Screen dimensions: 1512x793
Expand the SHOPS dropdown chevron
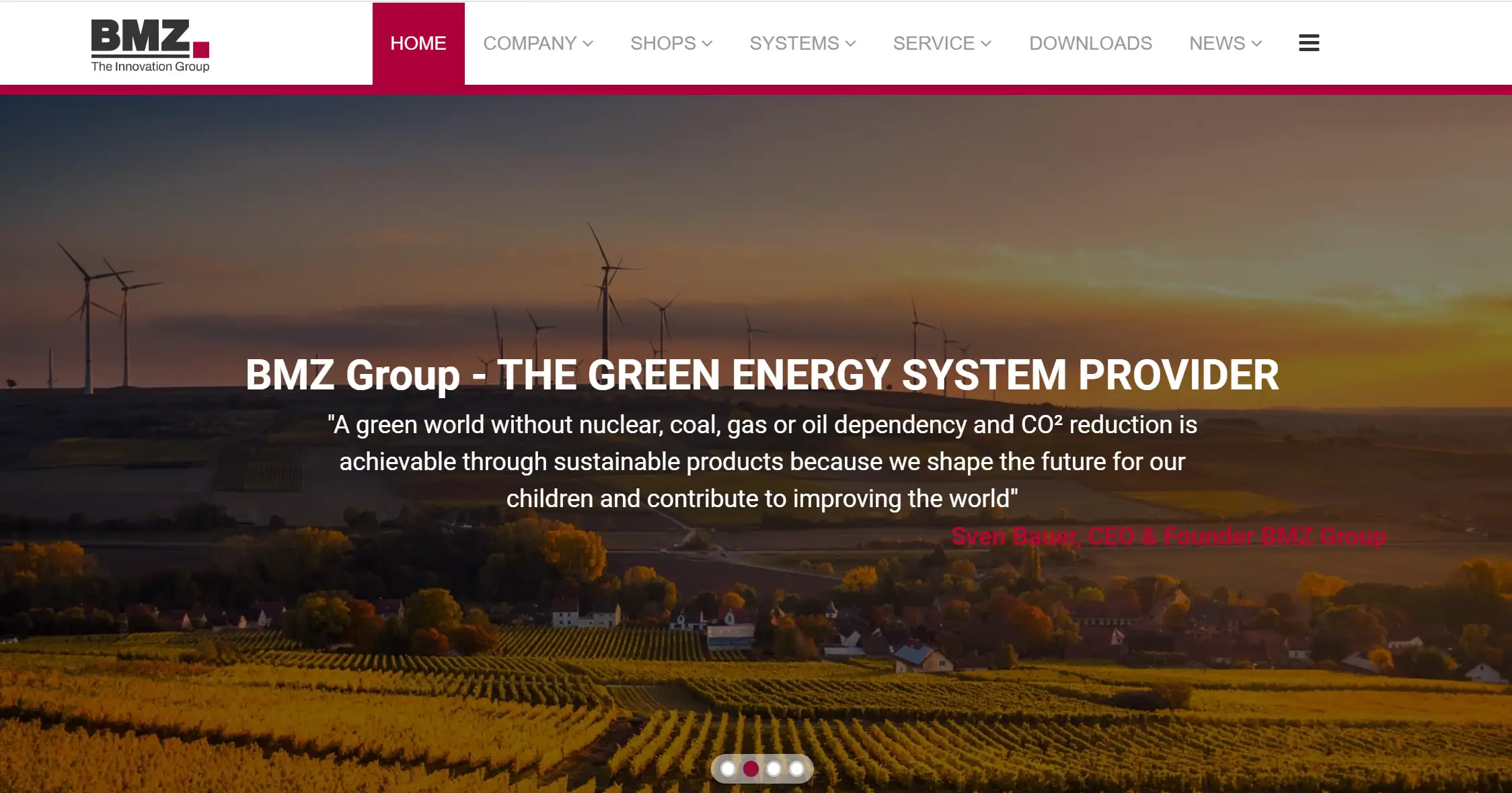[x=707, y=44]
